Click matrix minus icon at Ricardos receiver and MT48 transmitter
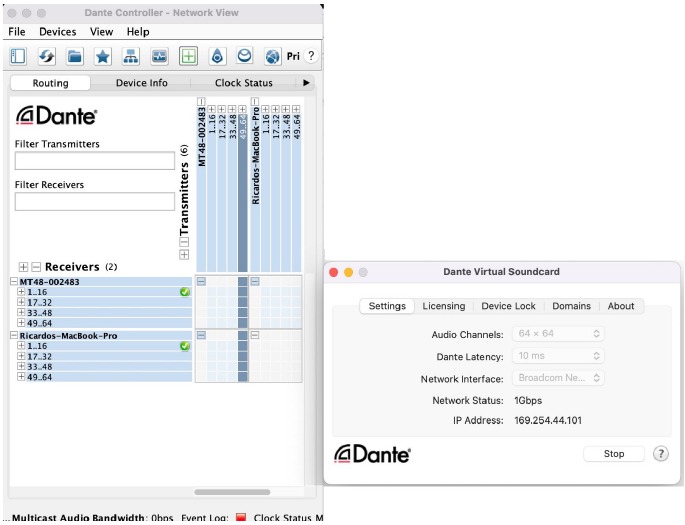The image size is (685, 525). click(201, 335)
